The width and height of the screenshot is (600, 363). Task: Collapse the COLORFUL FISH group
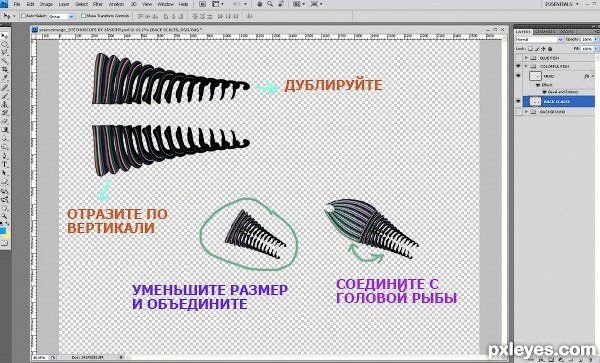[527, 66]
